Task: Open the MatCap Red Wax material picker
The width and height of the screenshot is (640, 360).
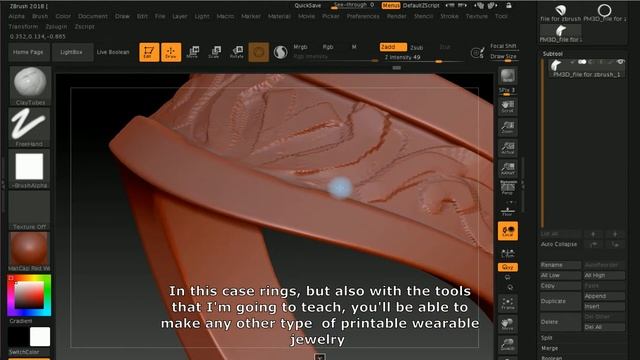Action: (x=30, y=251)
